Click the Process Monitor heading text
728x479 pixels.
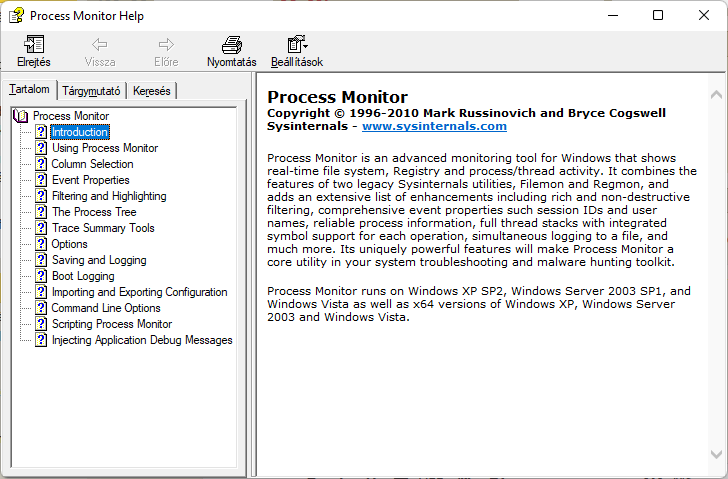pos(338,97)
